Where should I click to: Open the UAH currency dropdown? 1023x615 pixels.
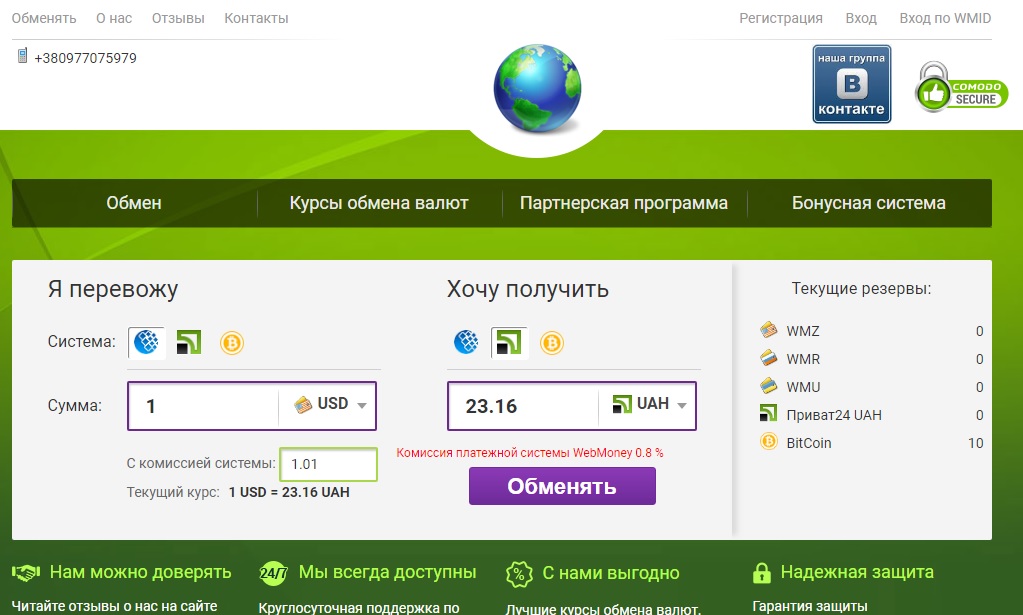click(650, 405)
